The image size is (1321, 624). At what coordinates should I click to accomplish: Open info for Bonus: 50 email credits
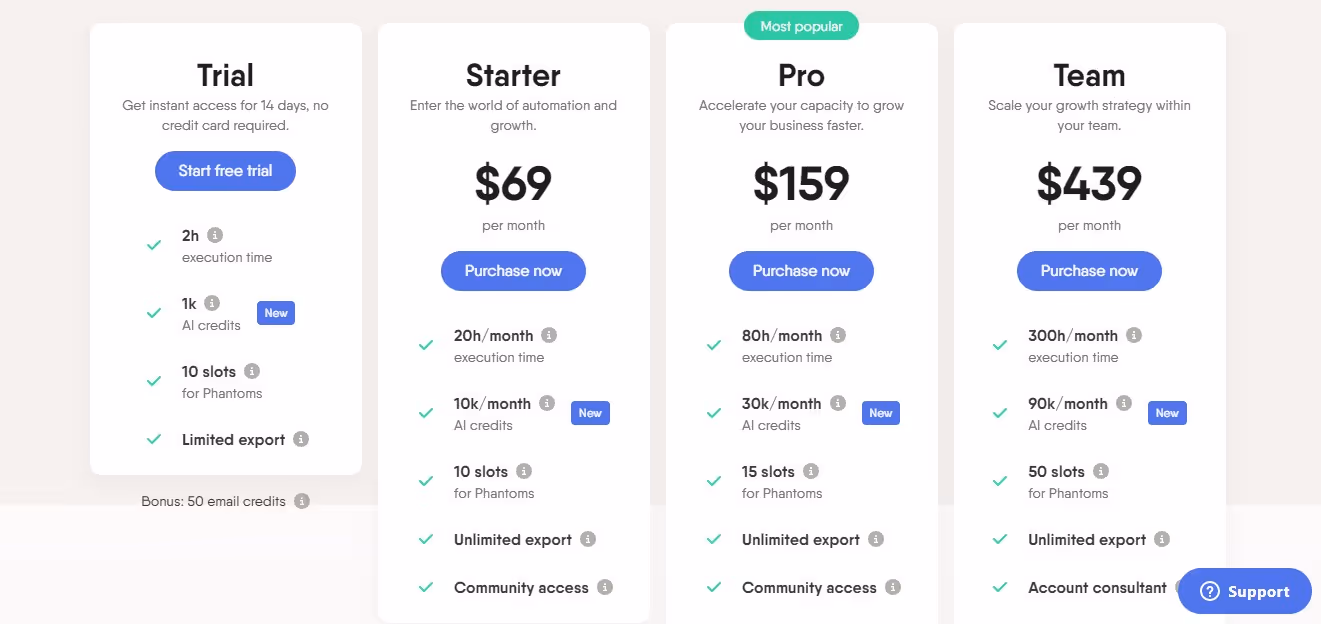click(x=302, y=501)
